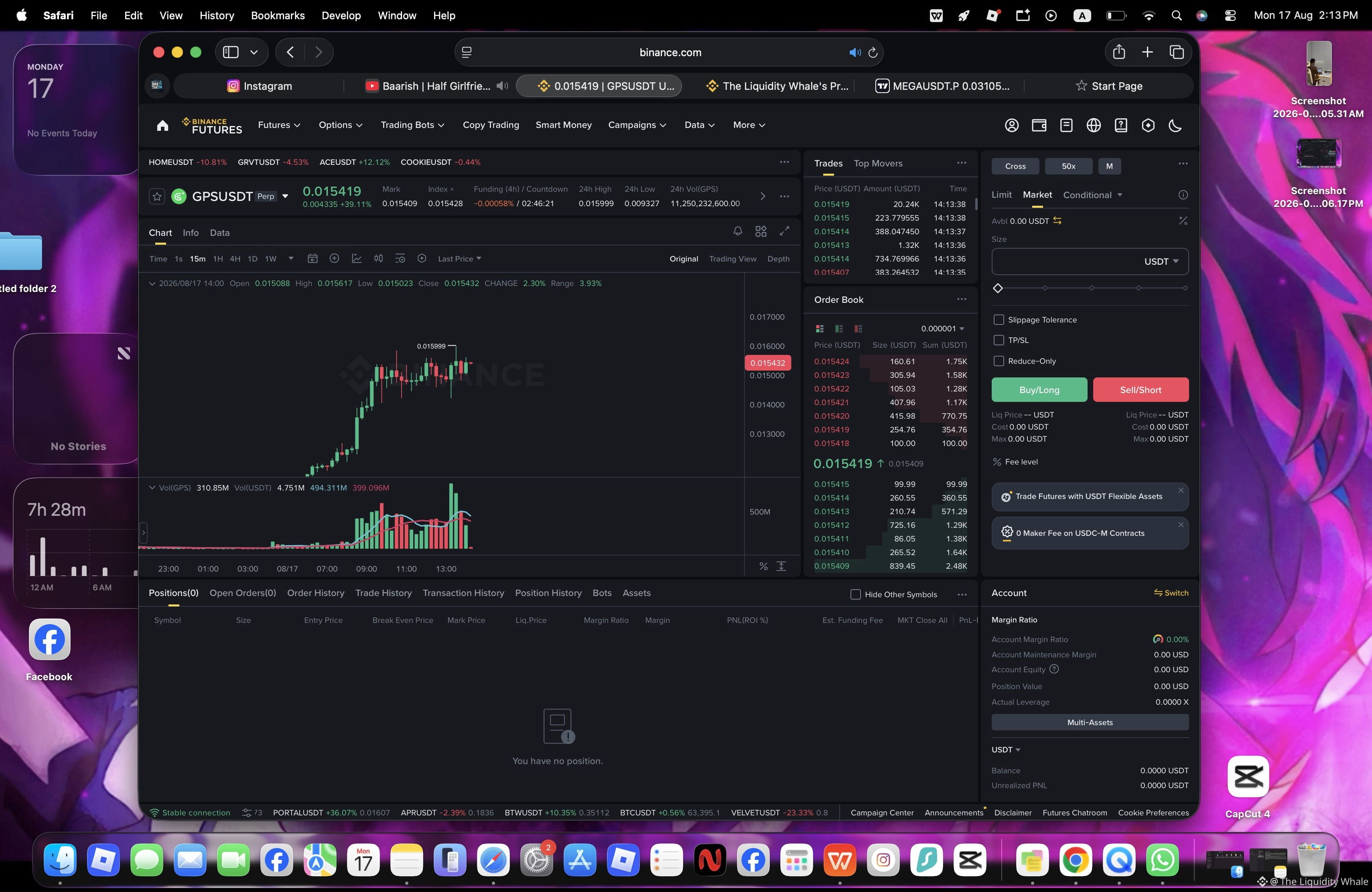Open the Trade History tab

tap(384, 593)
